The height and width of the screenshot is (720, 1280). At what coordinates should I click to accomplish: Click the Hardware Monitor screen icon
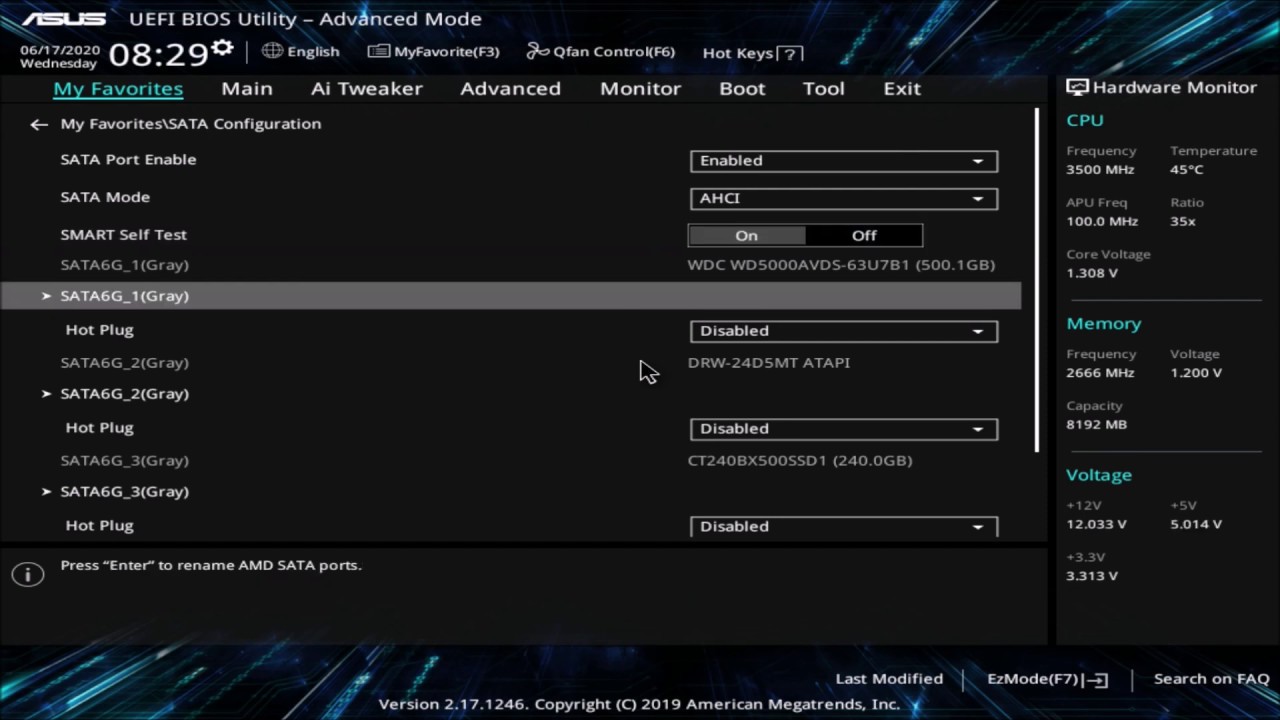[x=1077, y=88]
